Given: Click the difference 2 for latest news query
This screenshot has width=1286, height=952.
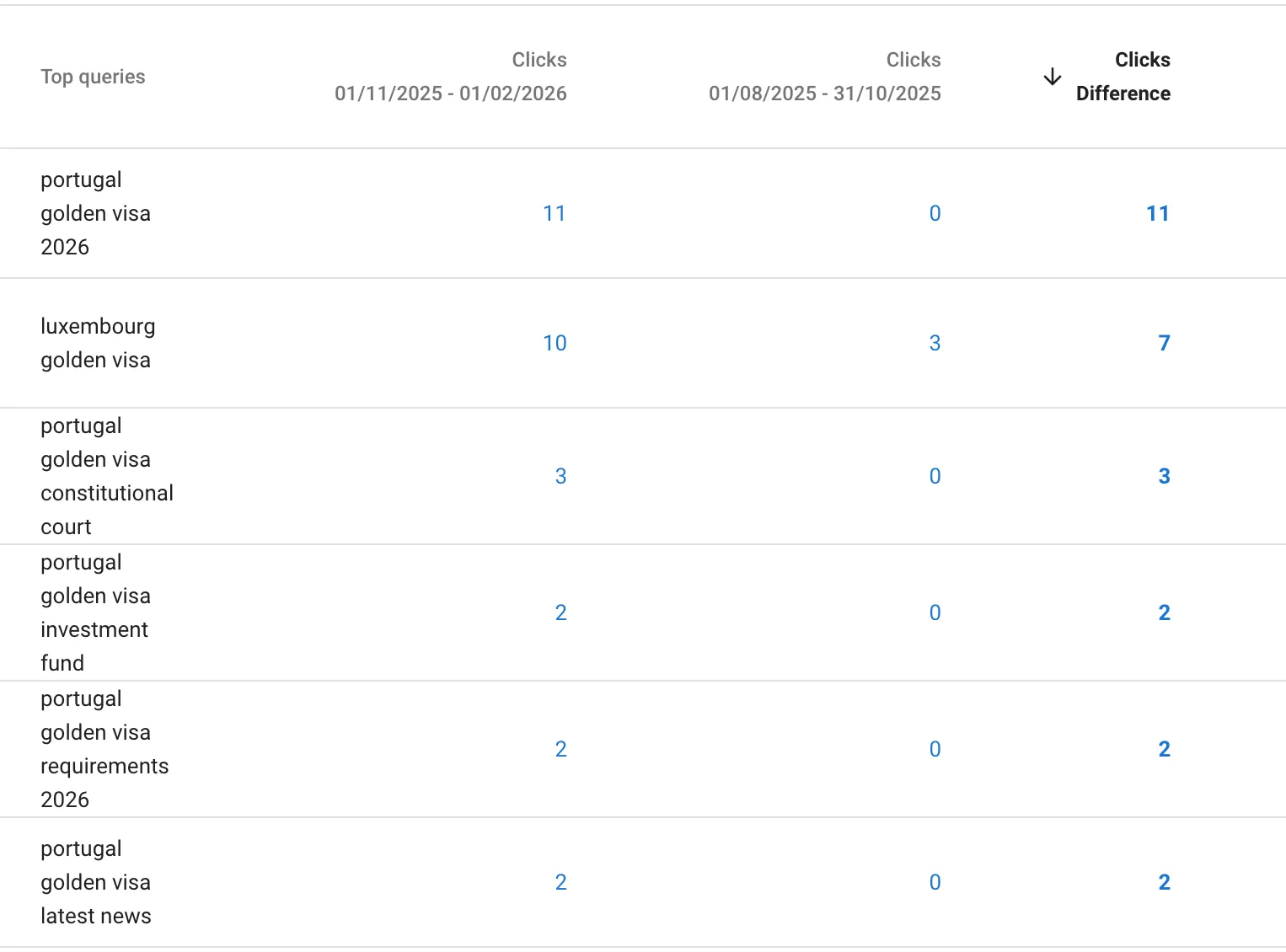Looking at the screenshot, I should 1164,882.
